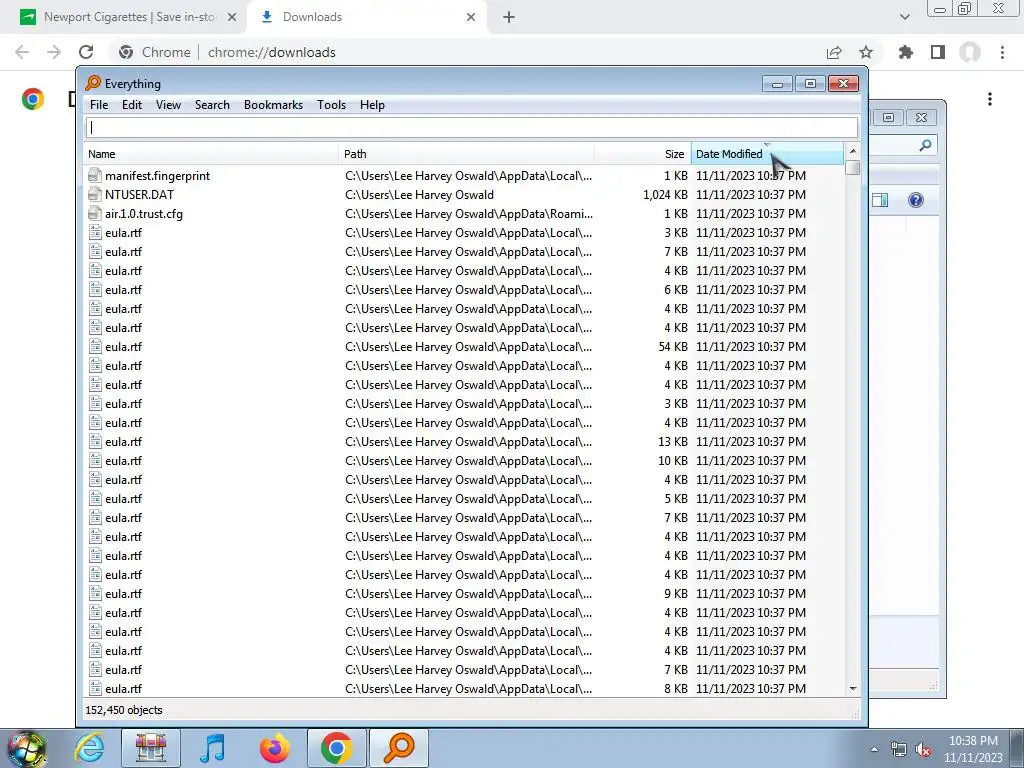The width and height of the screenshot is (1024, 768).
Task: Open the Search menu in Everything
Action: point(212,104)
